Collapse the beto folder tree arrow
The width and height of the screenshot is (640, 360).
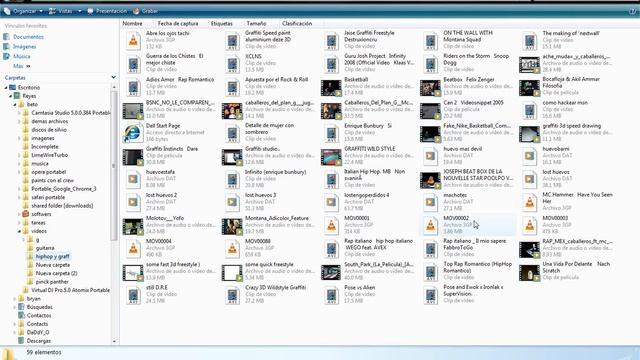tap(15, 104)
